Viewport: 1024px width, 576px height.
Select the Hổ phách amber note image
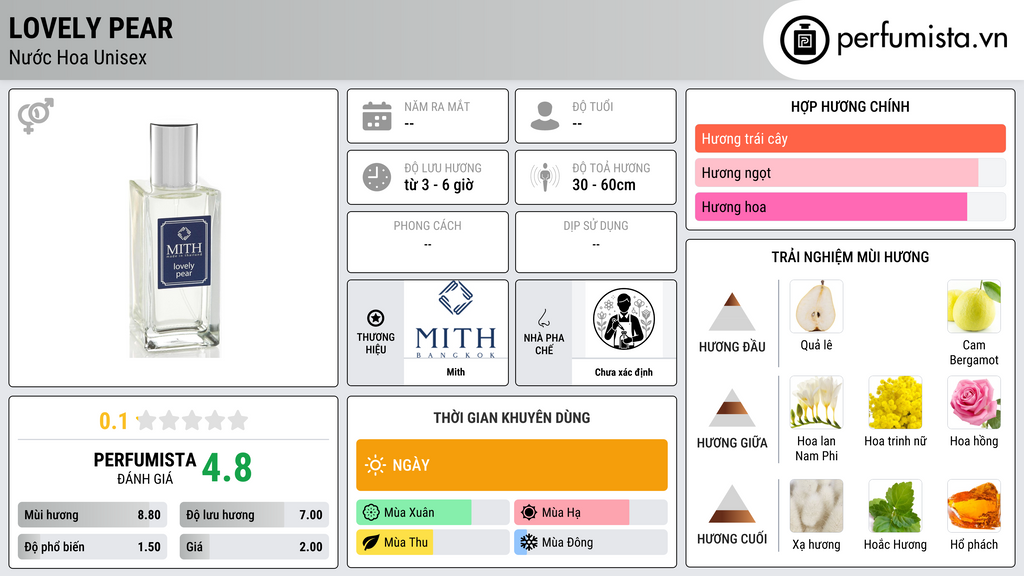pyautogui.click(x=974, y=506)
